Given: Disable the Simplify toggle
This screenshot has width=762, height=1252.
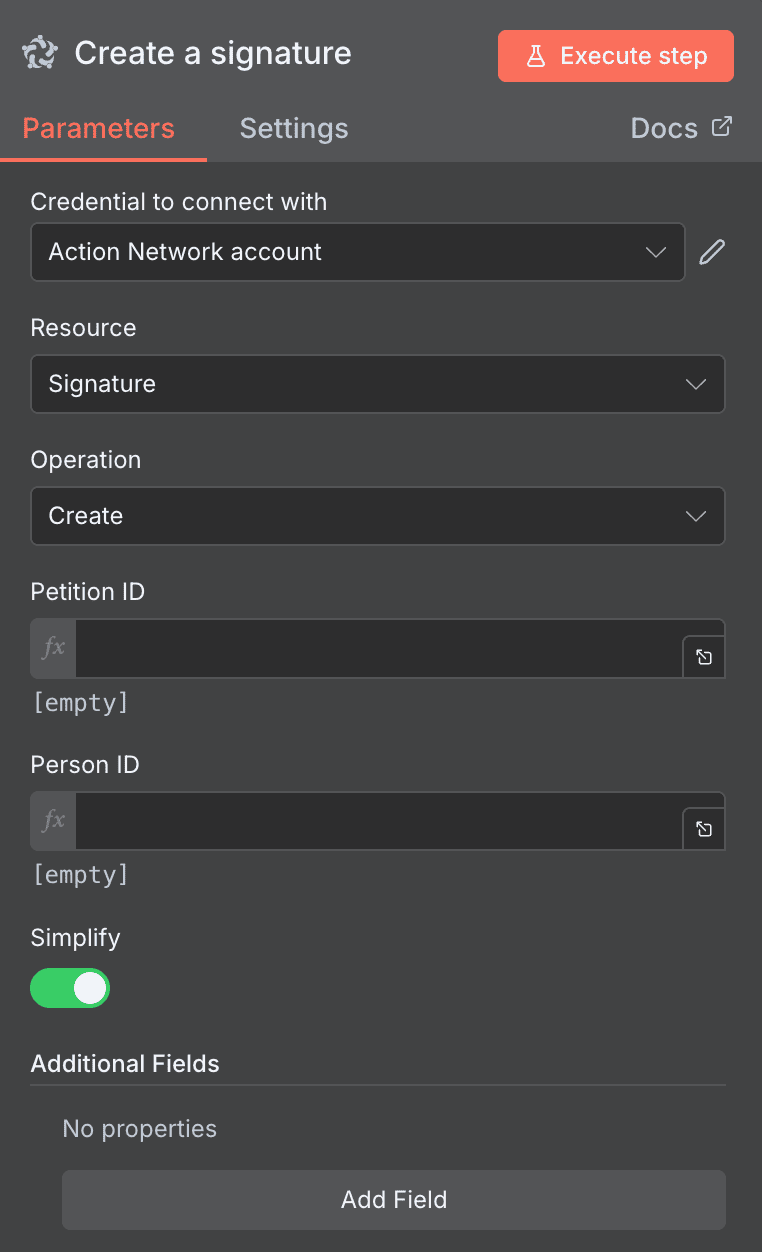Looking at the screenshot, I should 69,987.
